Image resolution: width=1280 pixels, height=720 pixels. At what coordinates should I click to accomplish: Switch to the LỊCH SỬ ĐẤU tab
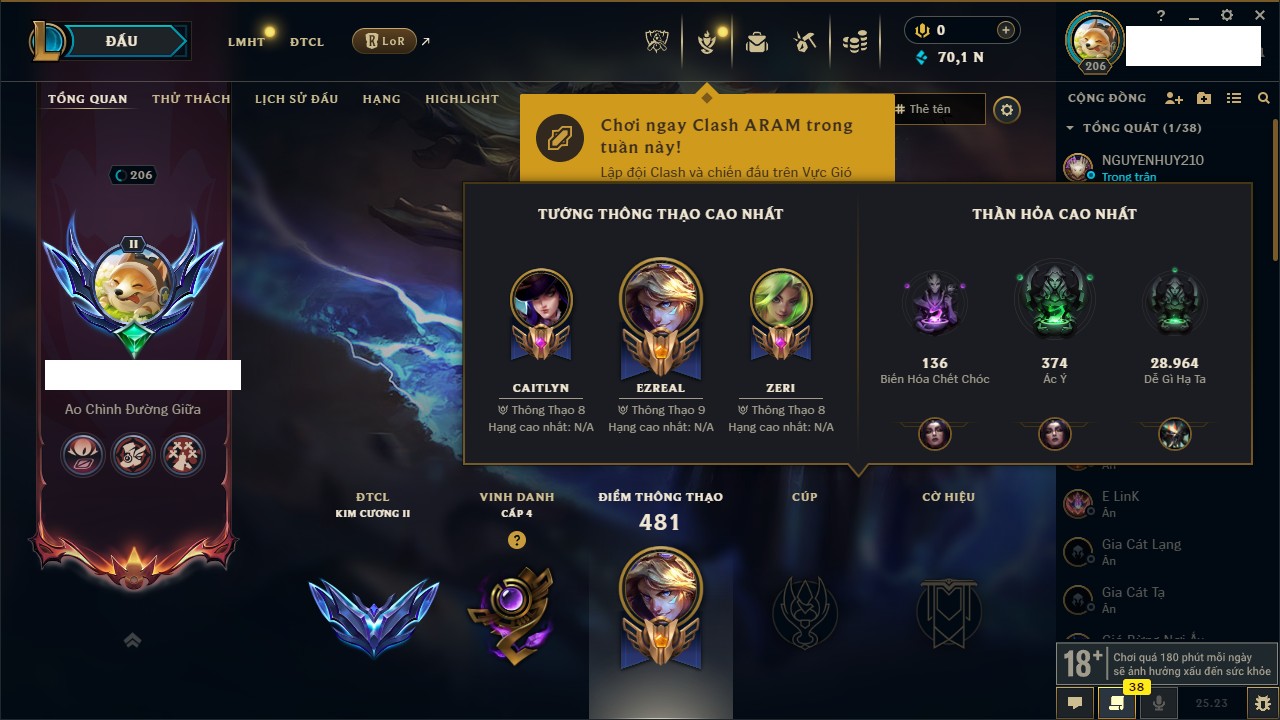pyautogui.click(x=296, y=99)
